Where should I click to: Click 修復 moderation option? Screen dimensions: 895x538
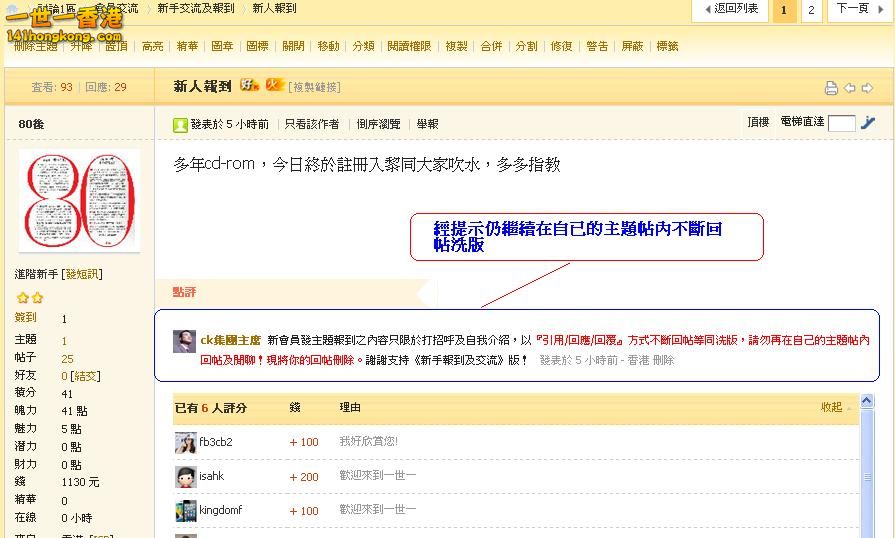pyautogui.click(x=562, y=46)
